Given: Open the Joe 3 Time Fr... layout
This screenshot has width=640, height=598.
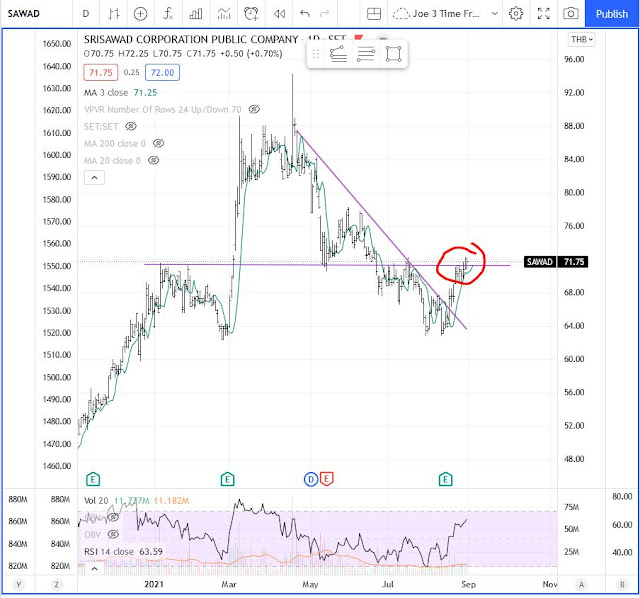Looking at the screenshot, I should [x=438, y=13].
